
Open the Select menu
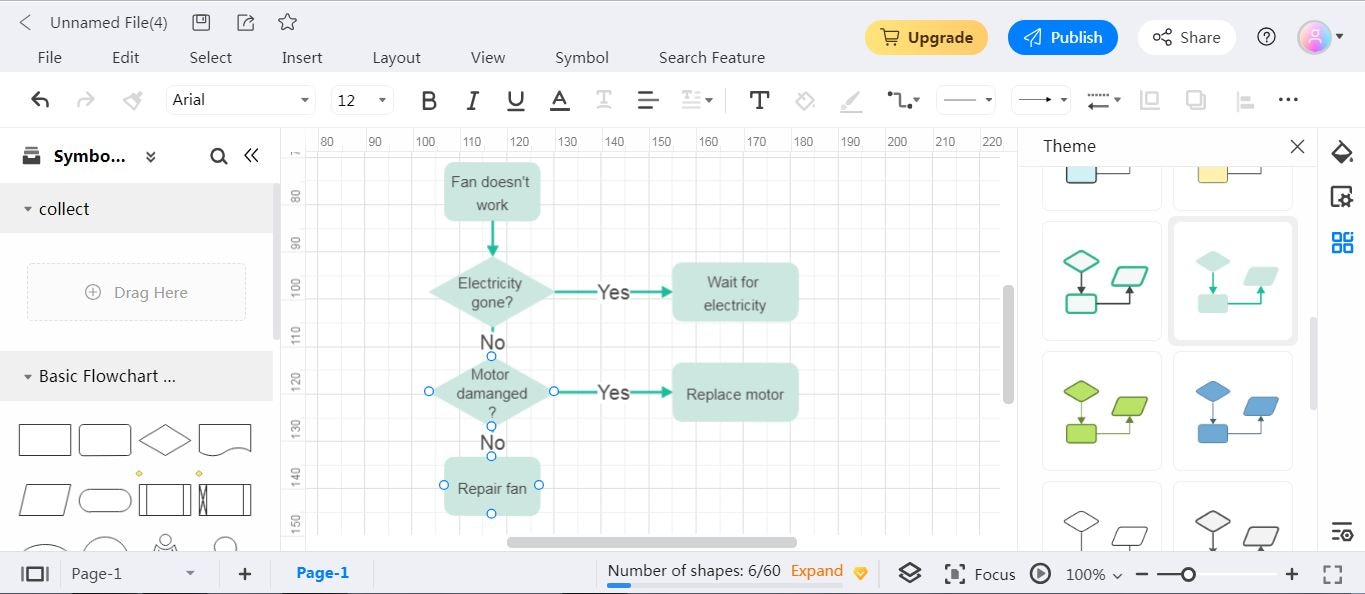211,58
